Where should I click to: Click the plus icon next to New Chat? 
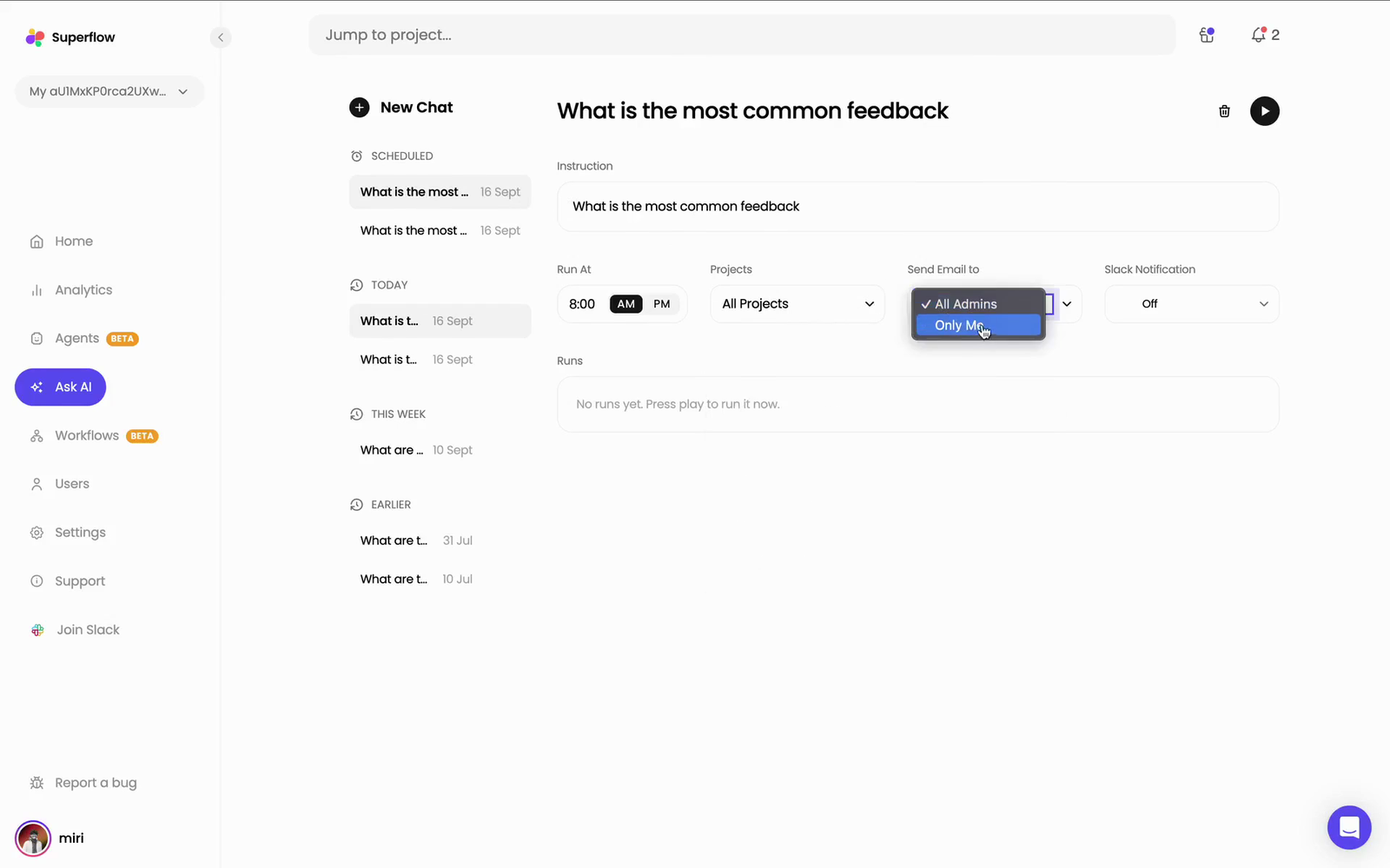click(360, 107)
